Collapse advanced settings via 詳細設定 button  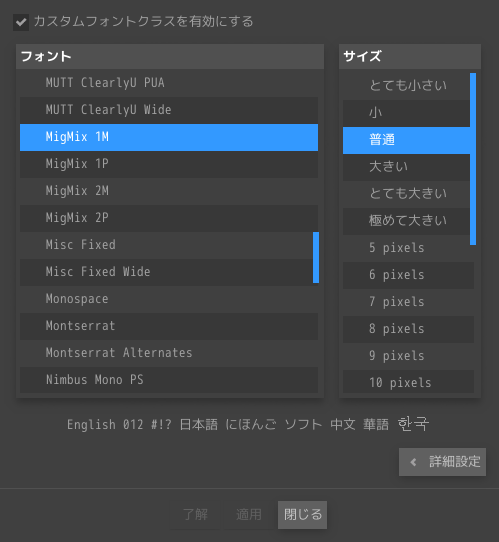click(x=442, y=462)
